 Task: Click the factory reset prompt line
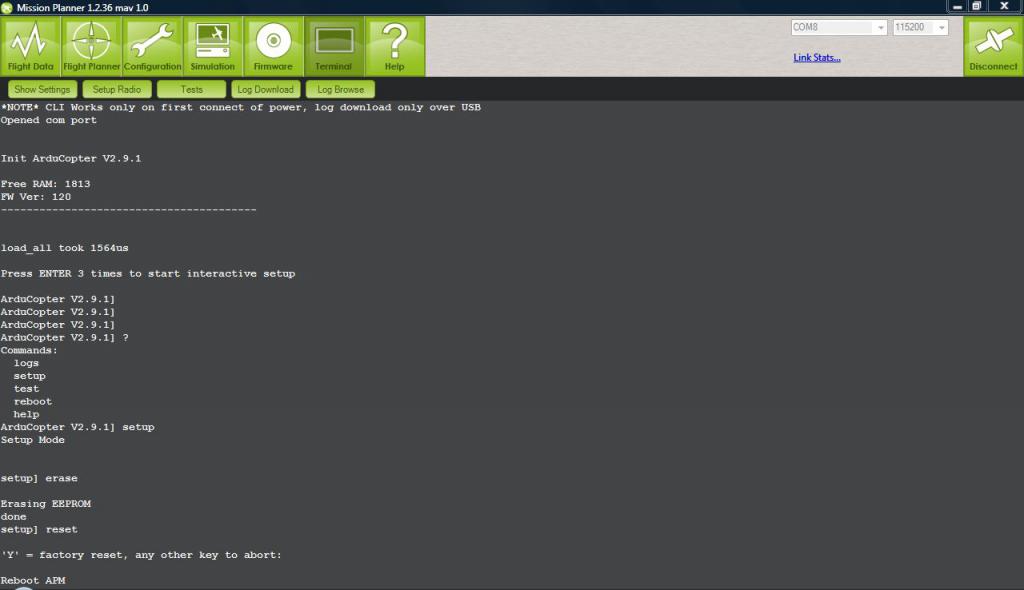(x=141, y=555)
